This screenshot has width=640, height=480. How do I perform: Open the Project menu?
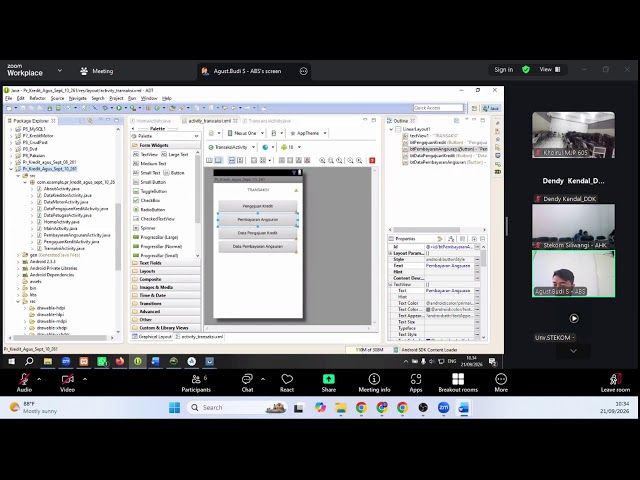(116, 98)
